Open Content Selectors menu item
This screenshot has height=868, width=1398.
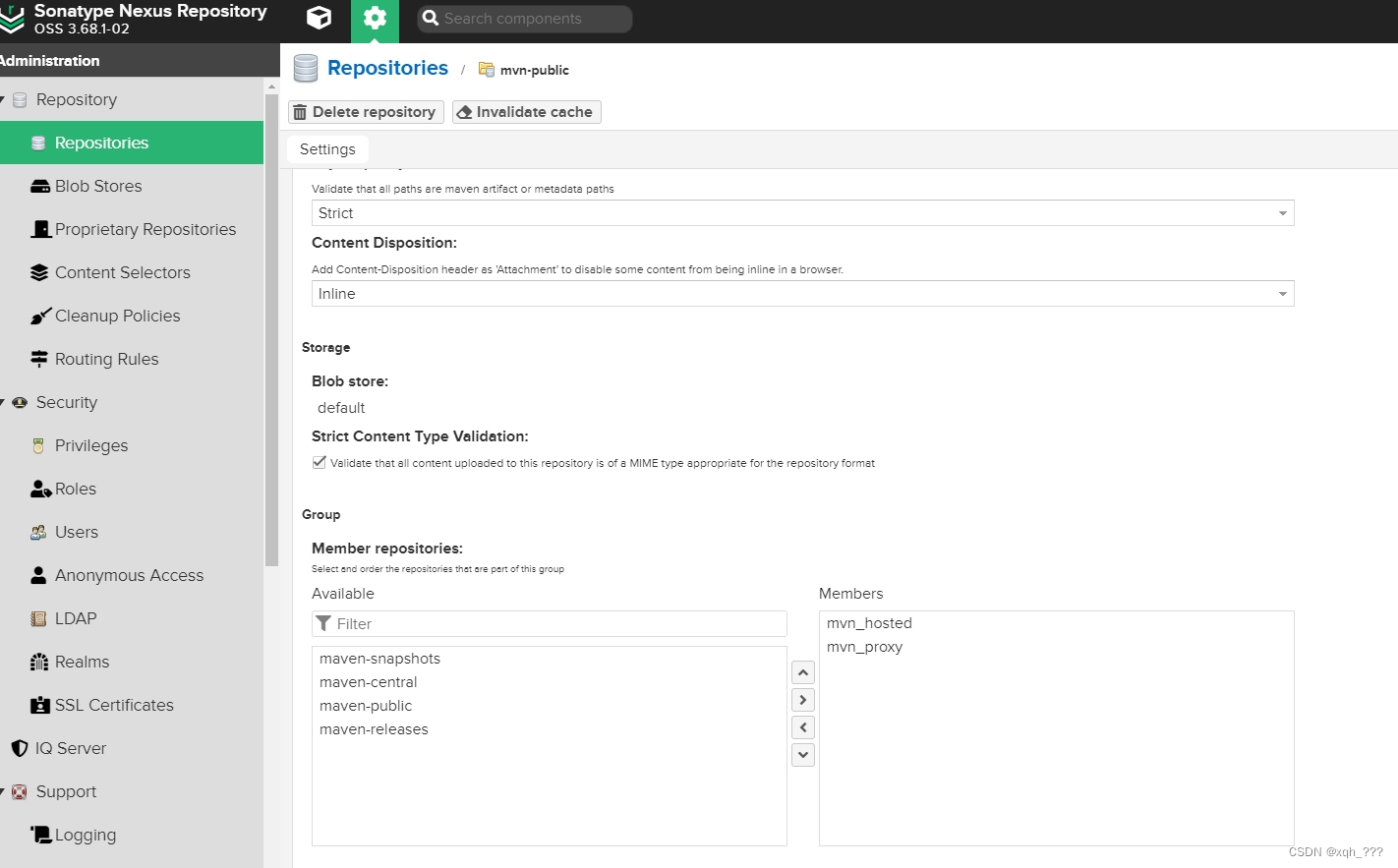pos(132,272)
